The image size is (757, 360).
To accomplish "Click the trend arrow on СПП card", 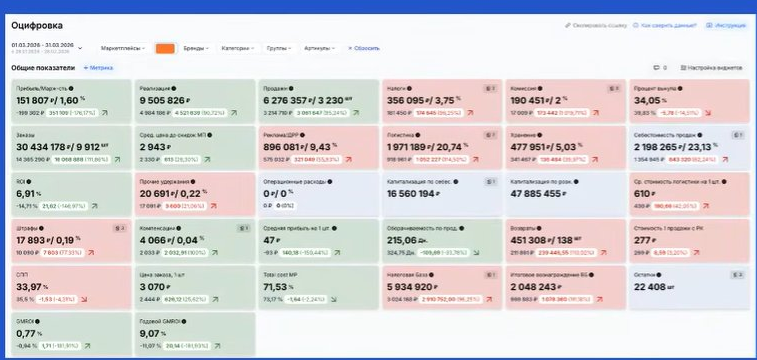I will click(84, 299).
